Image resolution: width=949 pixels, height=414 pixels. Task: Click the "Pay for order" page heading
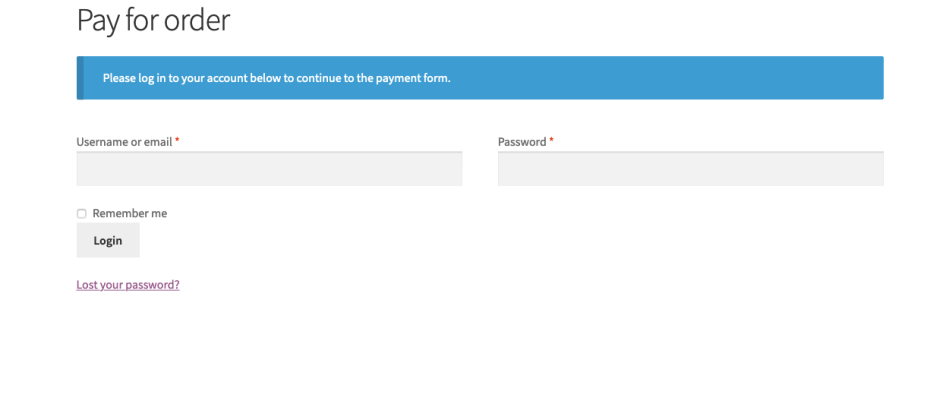(153, 20)
